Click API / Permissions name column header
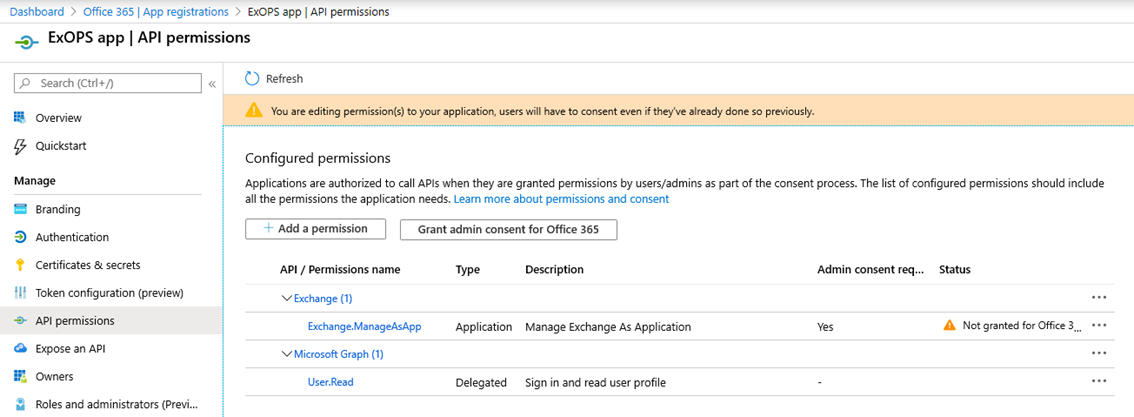The image size is (1134, 417). coord(340,270)
